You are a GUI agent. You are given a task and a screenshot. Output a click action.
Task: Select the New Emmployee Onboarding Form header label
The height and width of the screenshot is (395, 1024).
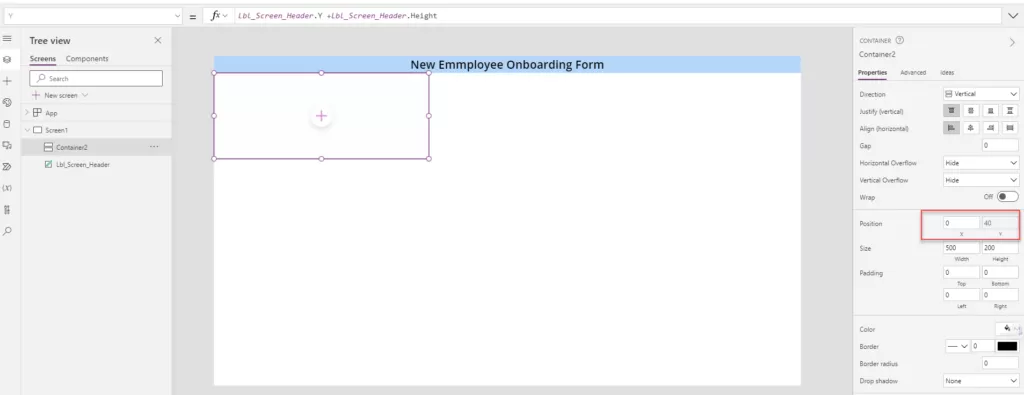click(x=507, y=65)
